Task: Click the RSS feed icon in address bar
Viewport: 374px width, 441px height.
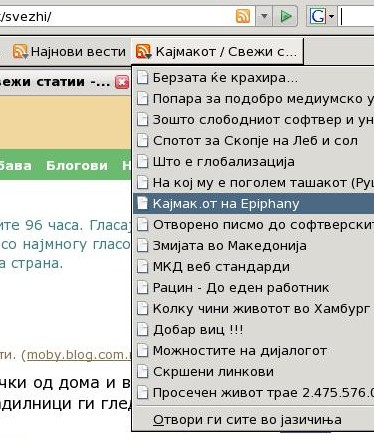Action: (243, 16)
